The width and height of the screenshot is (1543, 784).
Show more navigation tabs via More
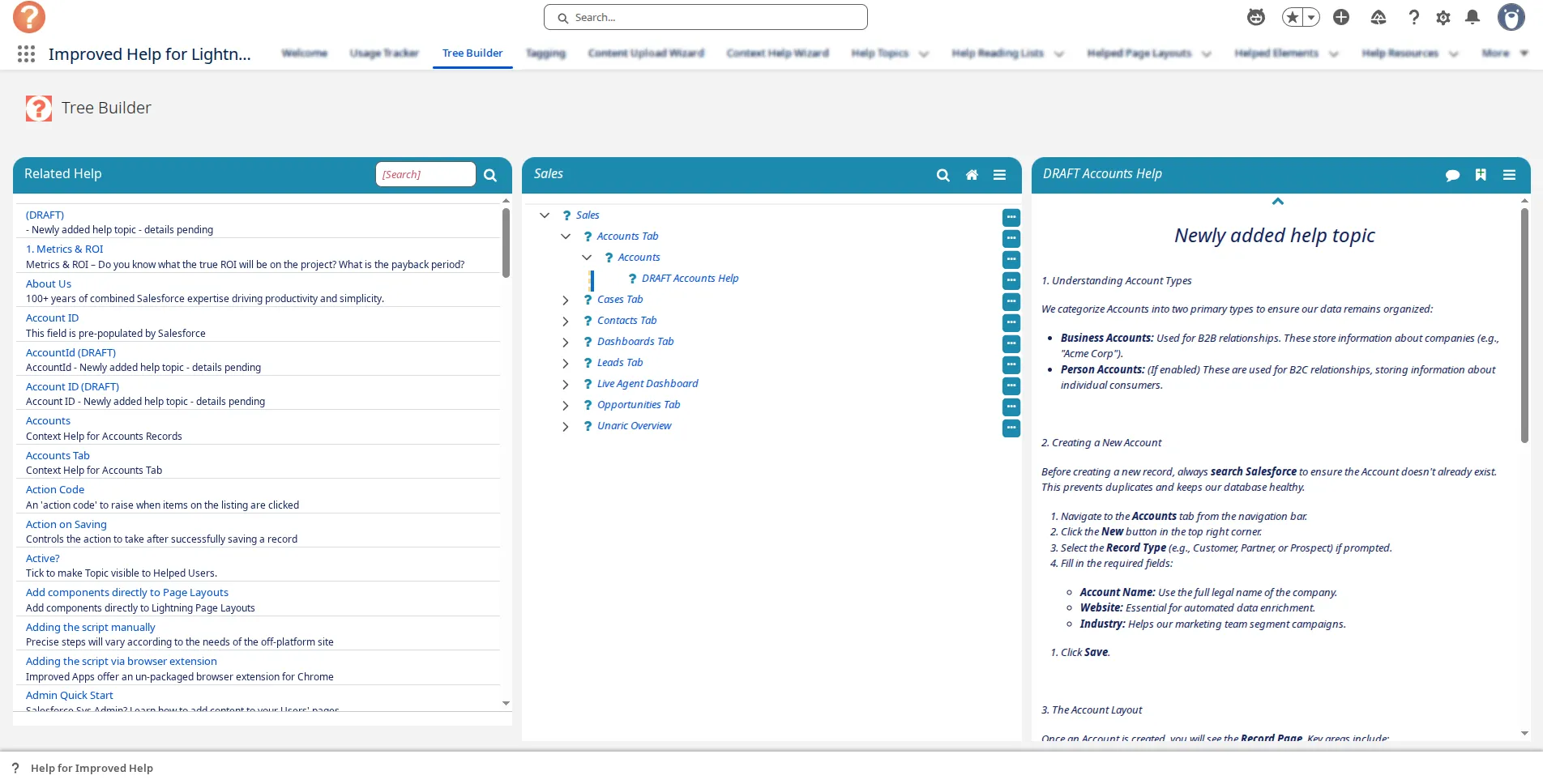1504,53
